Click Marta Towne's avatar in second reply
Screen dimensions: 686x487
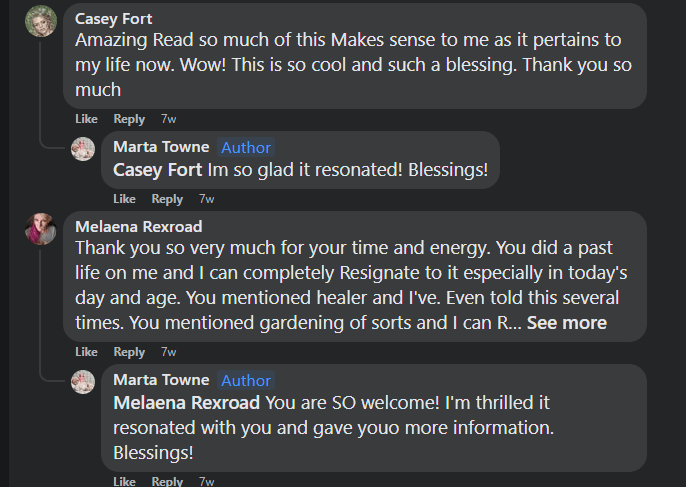tap(84, 382)
